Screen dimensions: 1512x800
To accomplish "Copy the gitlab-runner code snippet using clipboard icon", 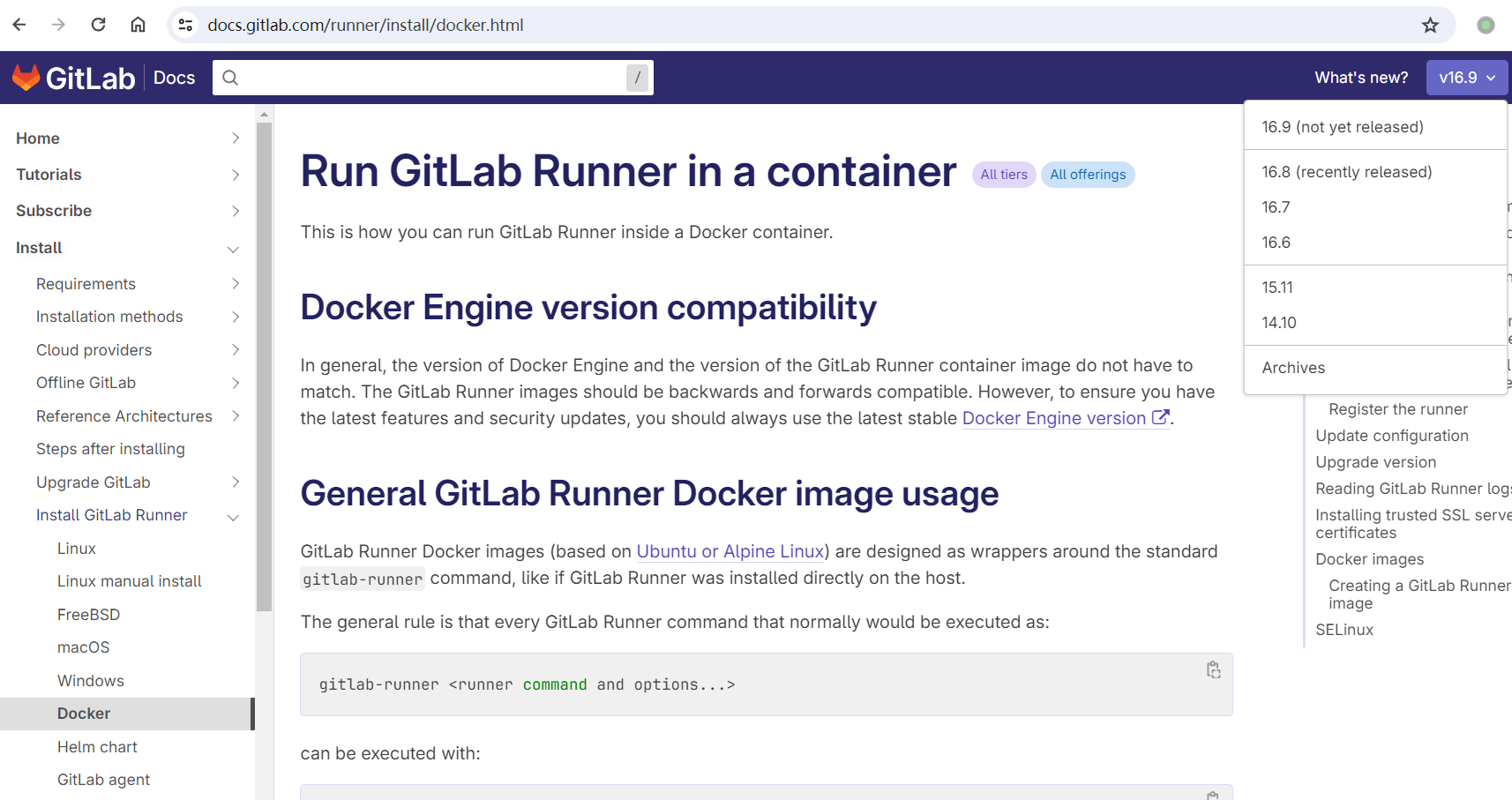I will pyautogui.click(x=1213, y=669).
